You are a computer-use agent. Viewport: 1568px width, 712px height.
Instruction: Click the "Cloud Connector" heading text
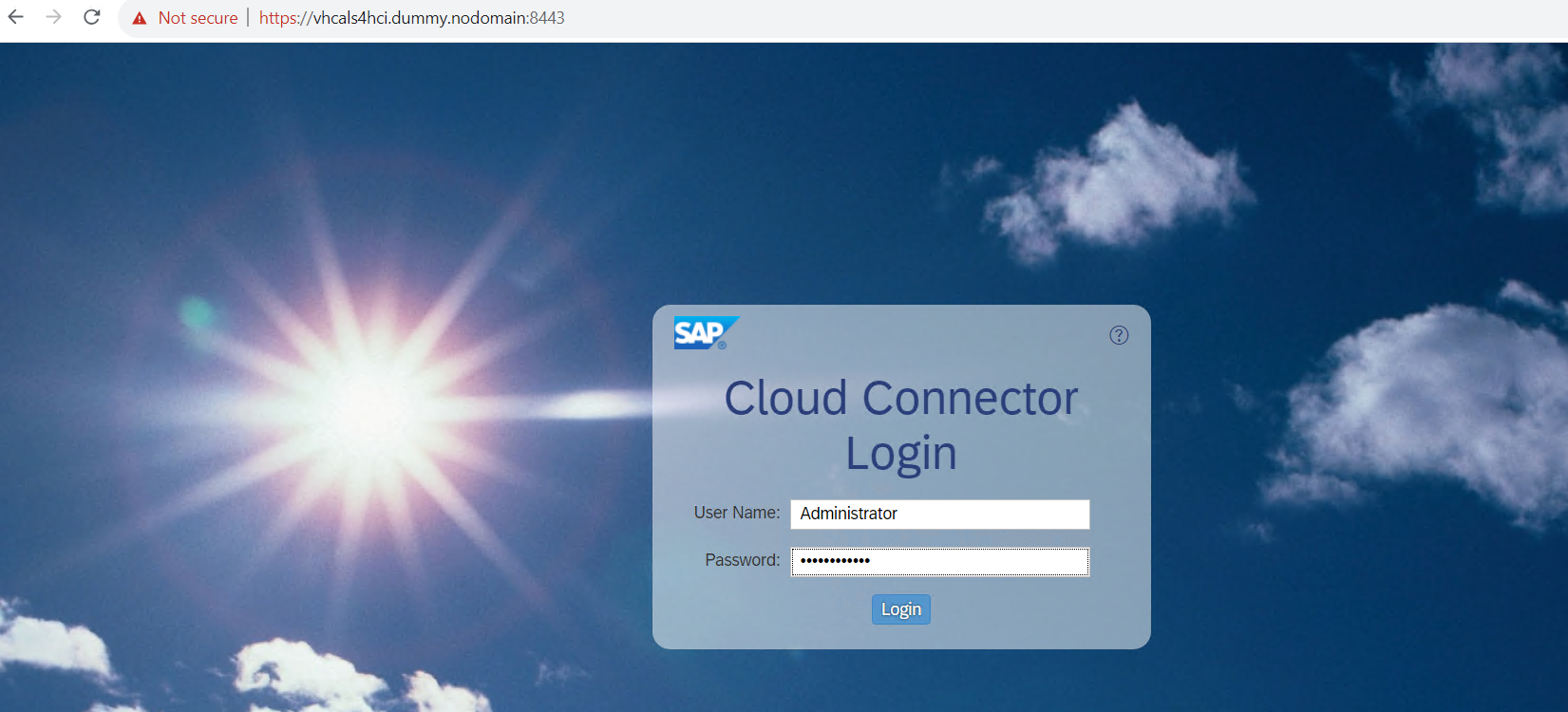[900, 399]
